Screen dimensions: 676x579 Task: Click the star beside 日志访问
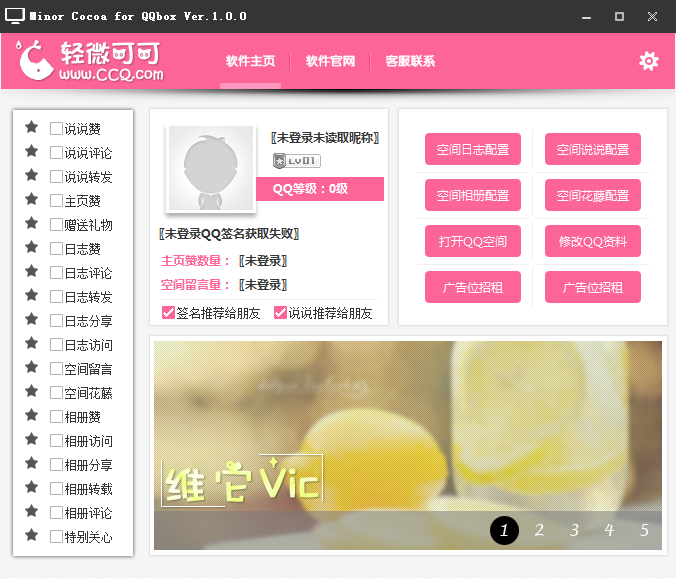point(31,344)
